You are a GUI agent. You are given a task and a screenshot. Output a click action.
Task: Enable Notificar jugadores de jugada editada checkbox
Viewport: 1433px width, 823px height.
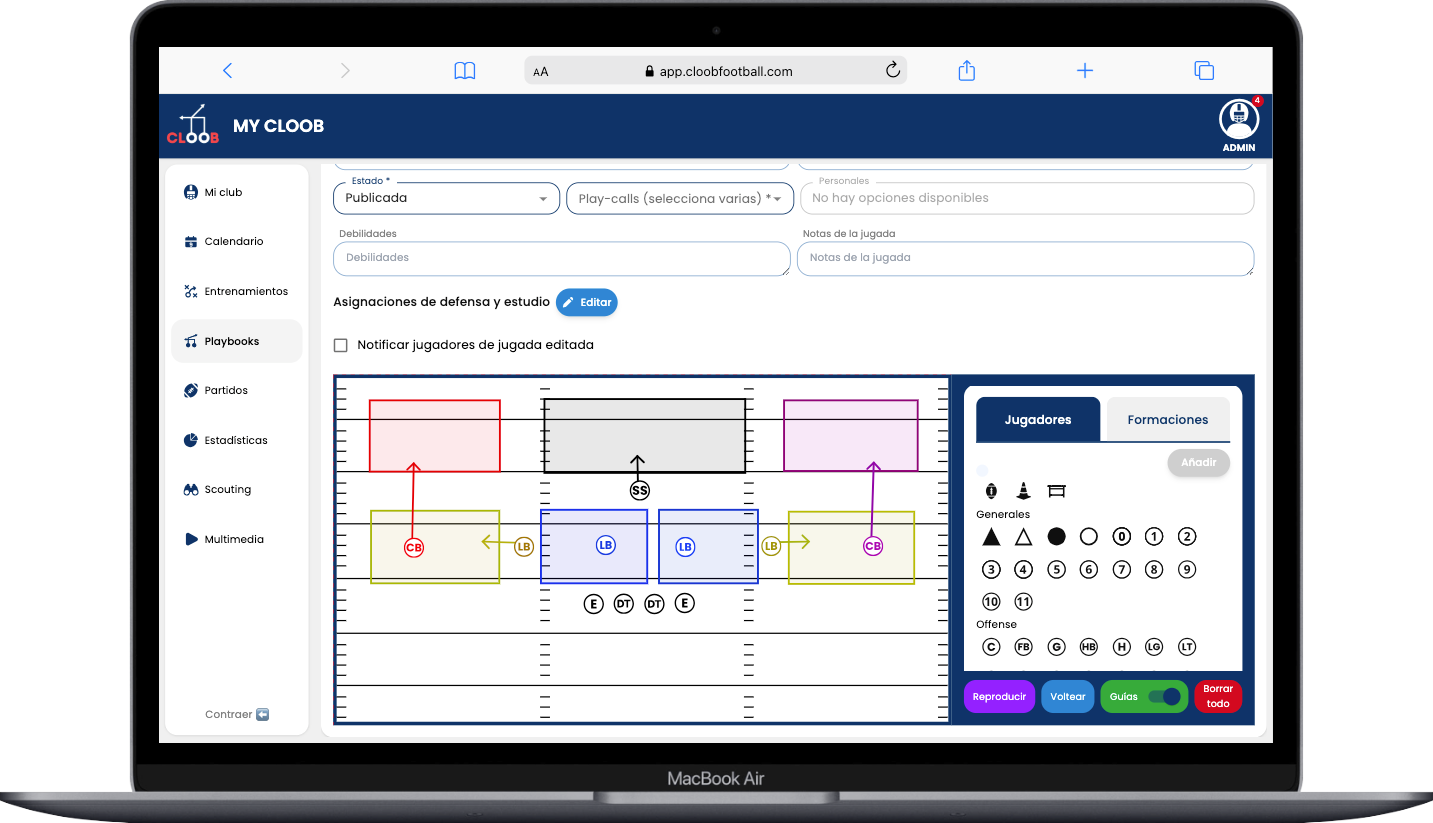coord(341,345)
